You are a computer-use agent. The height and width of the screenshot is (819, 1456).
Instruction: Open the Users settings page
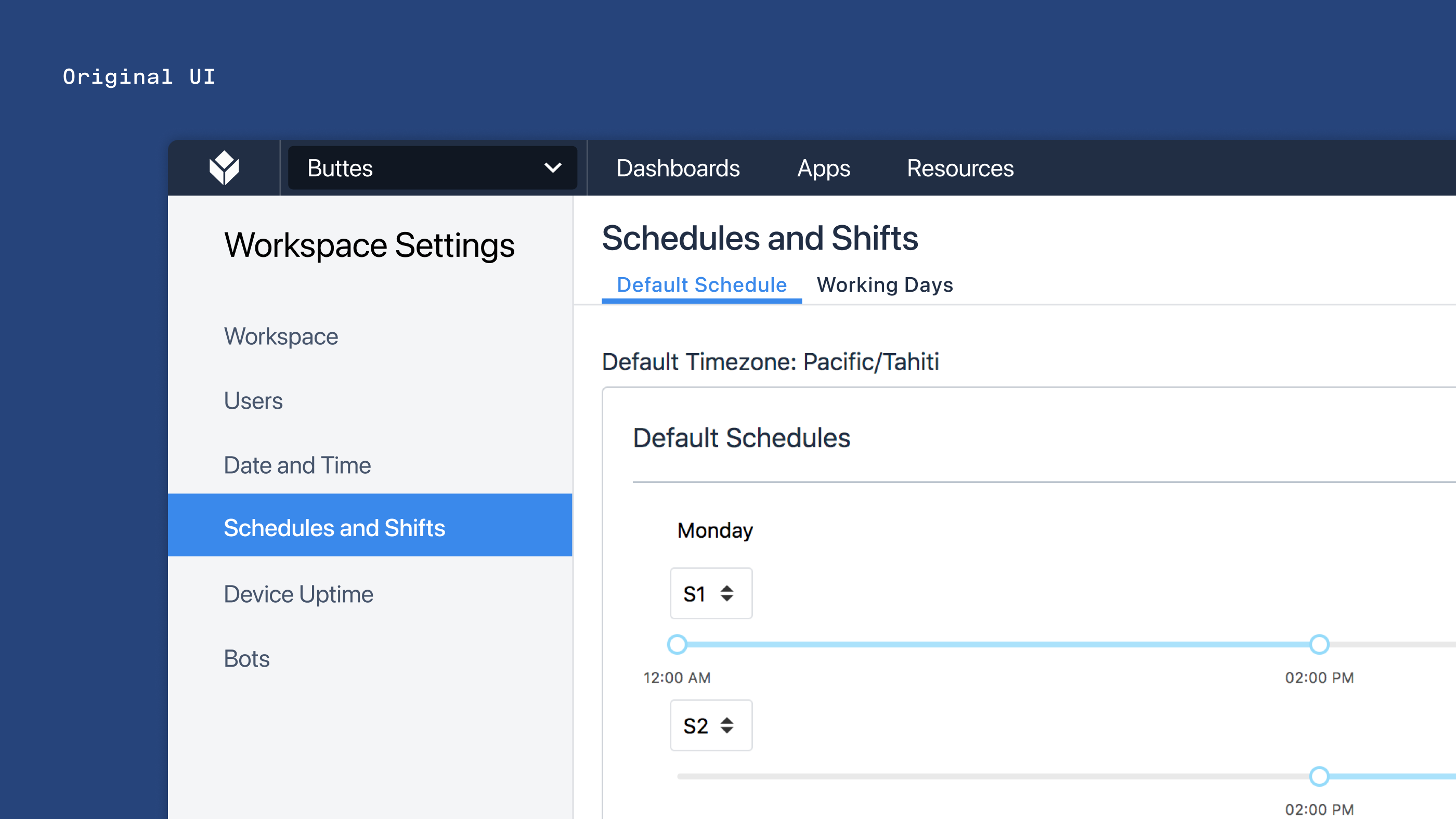tap(253, 401)
